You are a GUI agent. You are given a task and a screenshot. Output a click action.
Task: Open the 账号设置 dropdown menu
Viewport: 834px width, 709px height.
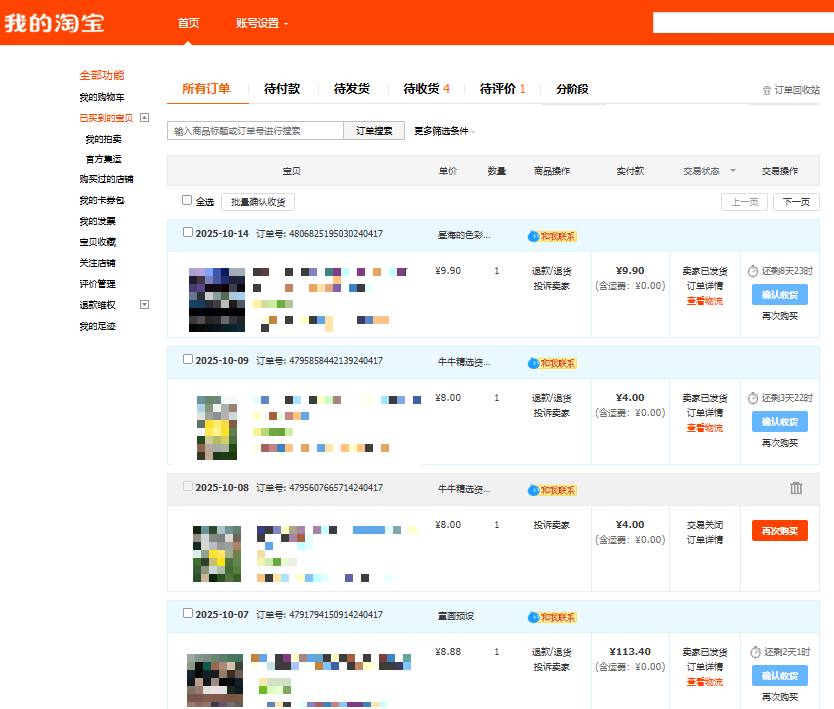(x=262, y=23)
